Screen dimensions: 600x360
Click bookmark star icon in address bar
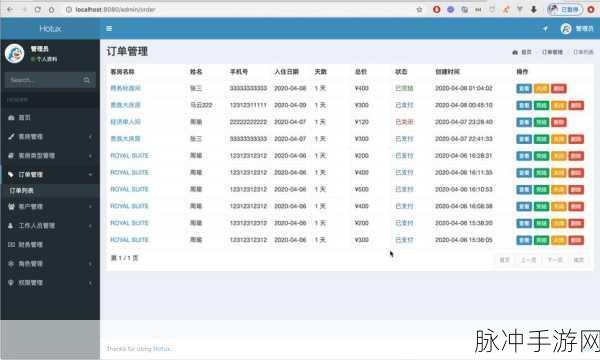click(x=419, y=10)
